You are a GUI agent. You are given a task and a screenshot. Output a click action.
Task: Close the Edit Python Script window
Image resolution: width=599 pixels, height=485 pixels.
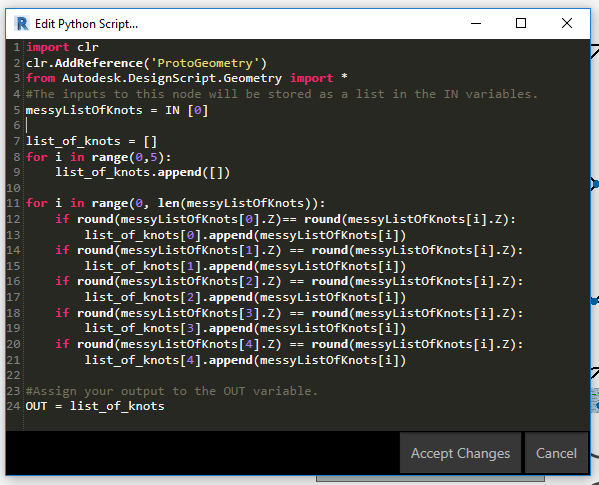coord(567,23)
